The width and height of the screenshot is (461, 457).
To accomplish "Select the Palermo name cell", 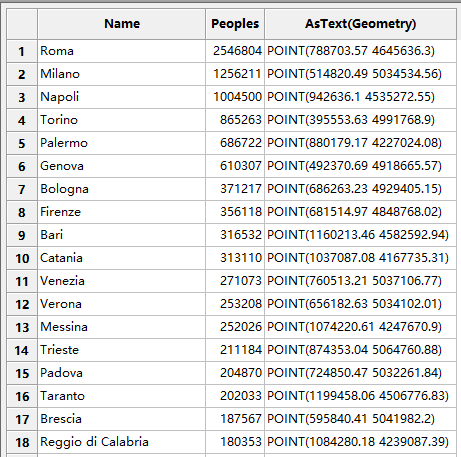I will pos(122,143).
